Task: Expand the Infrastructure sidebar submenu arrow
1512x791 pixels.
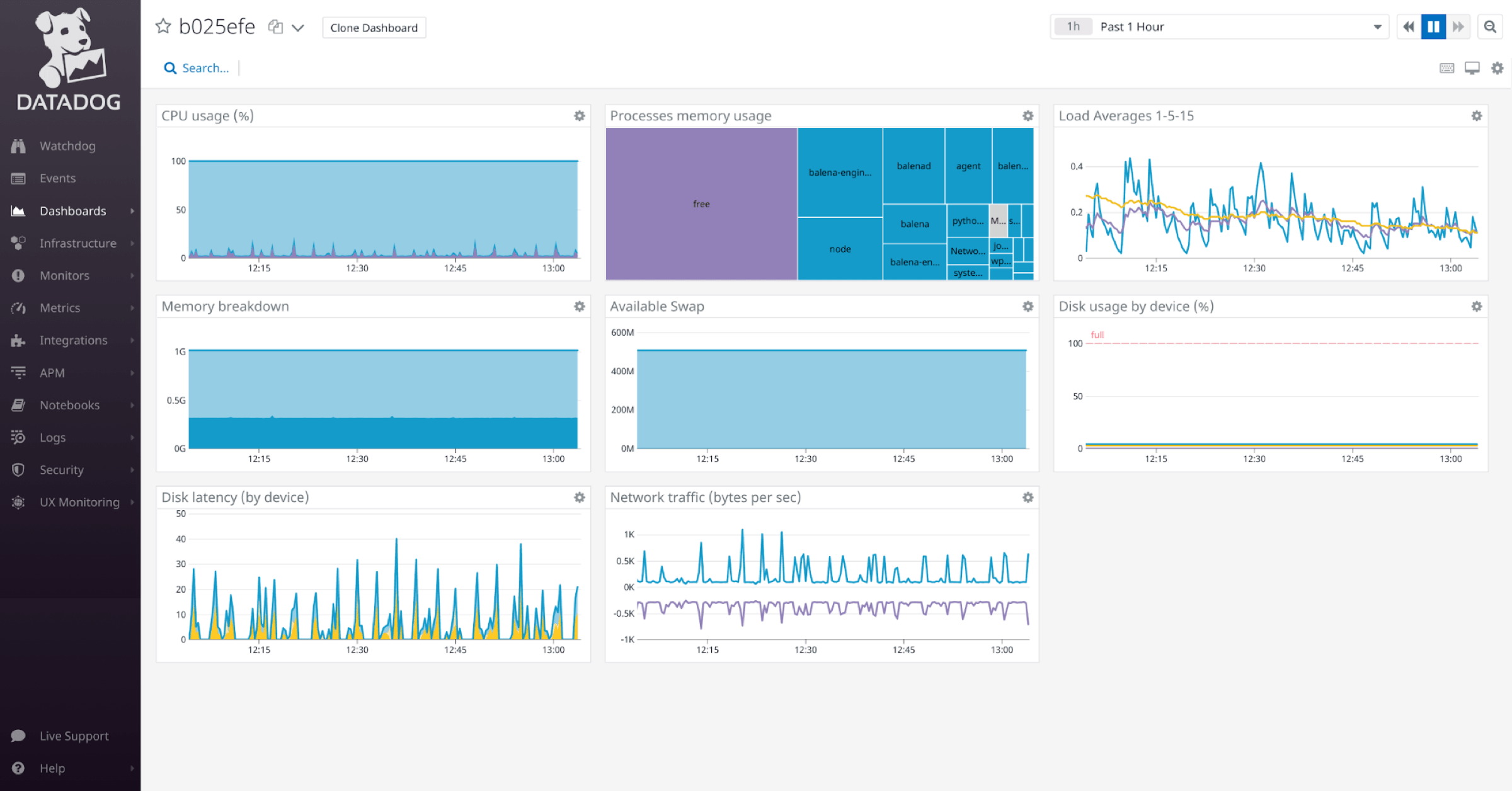Action: [x=132, y=243]
